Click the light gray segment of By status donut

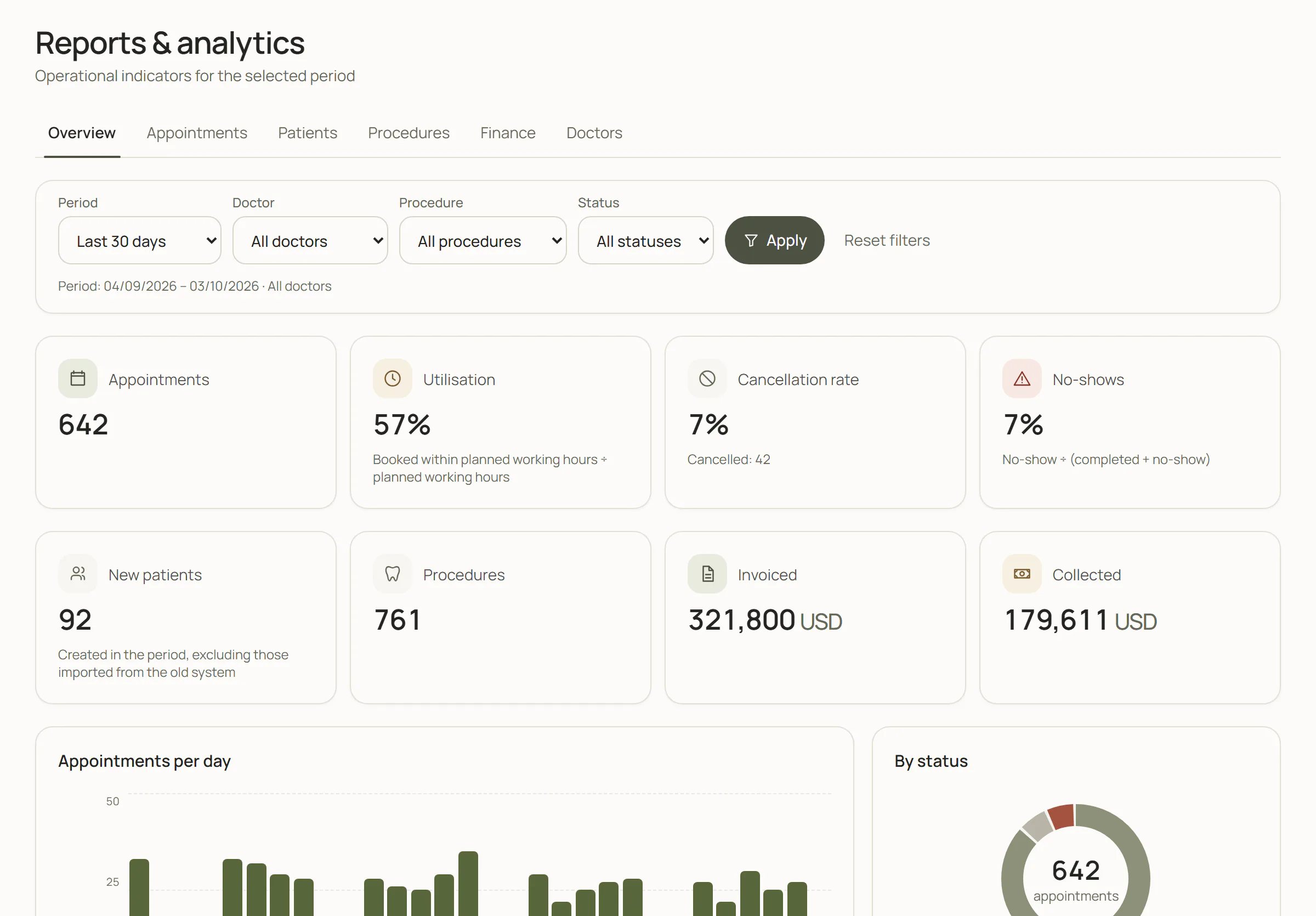tap(1039, 827)
